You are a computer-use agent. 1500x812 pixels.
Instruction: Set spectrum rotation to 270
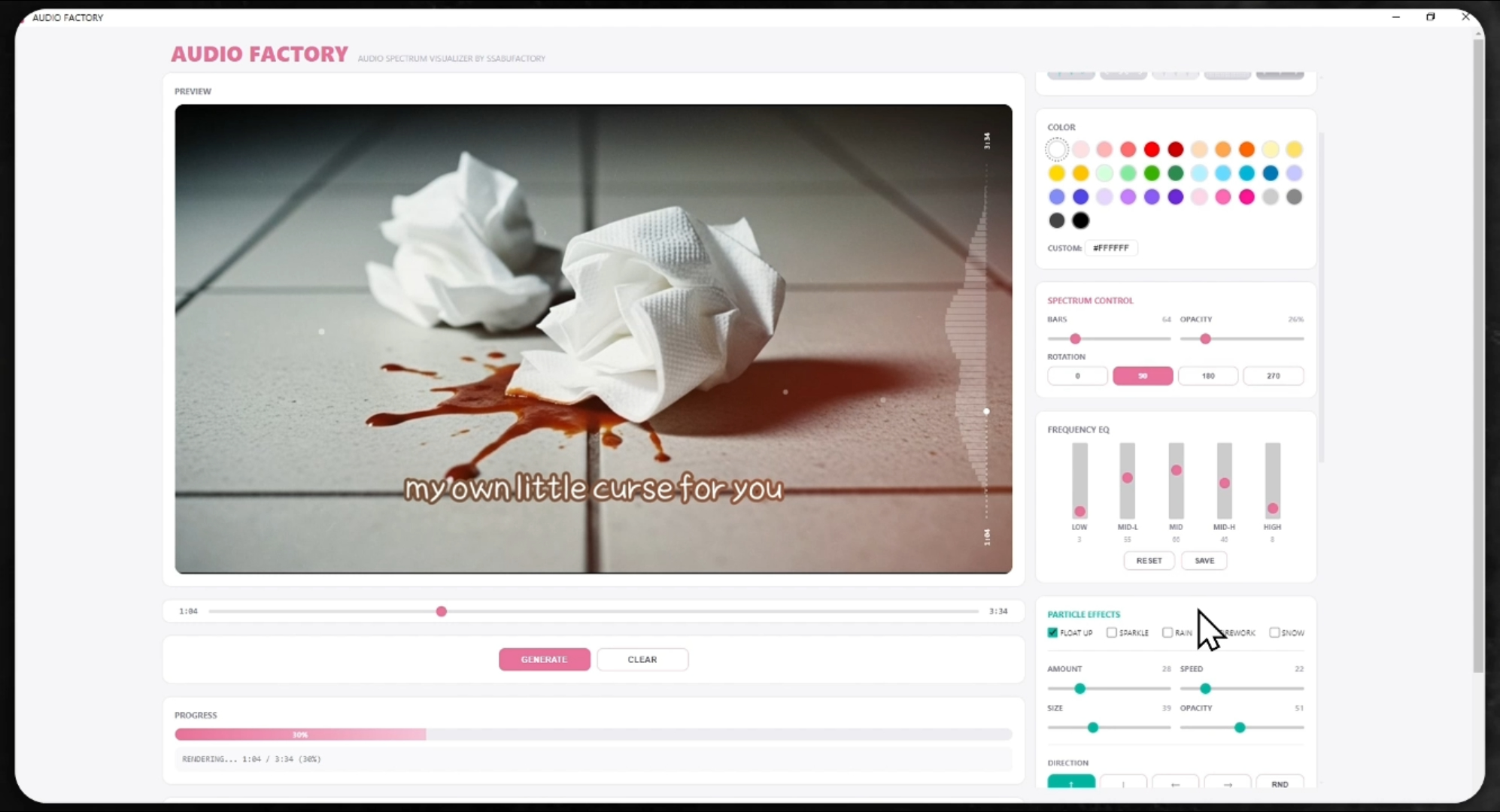(1273, 376)
